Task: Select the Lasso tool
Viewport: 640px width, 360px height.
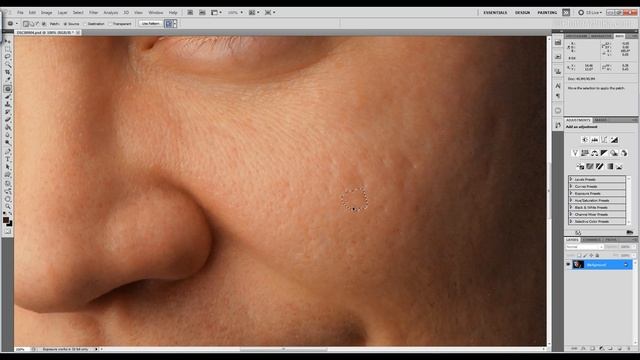Action: point(8,56)
